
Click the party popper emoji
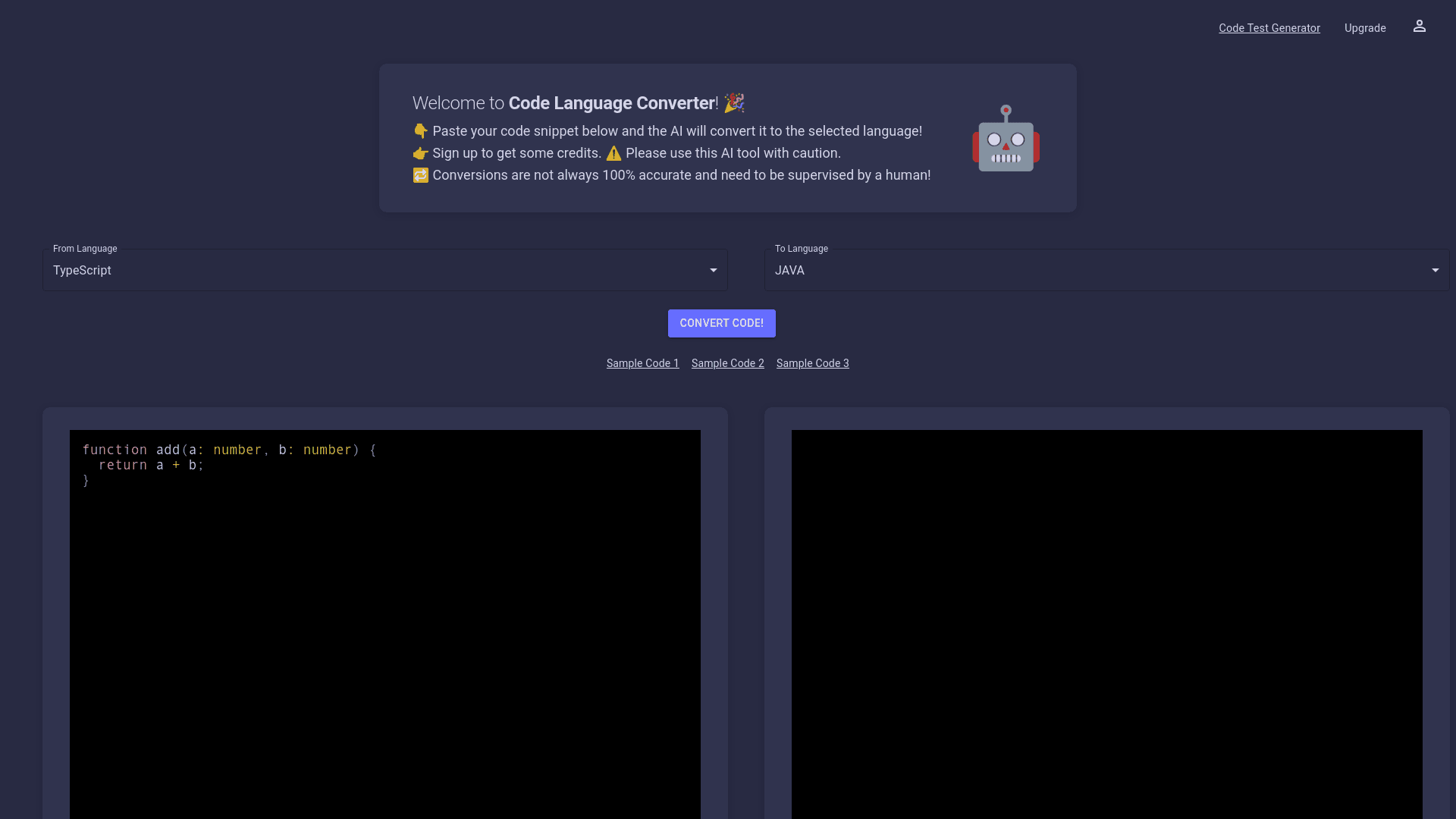click(733, 102)
